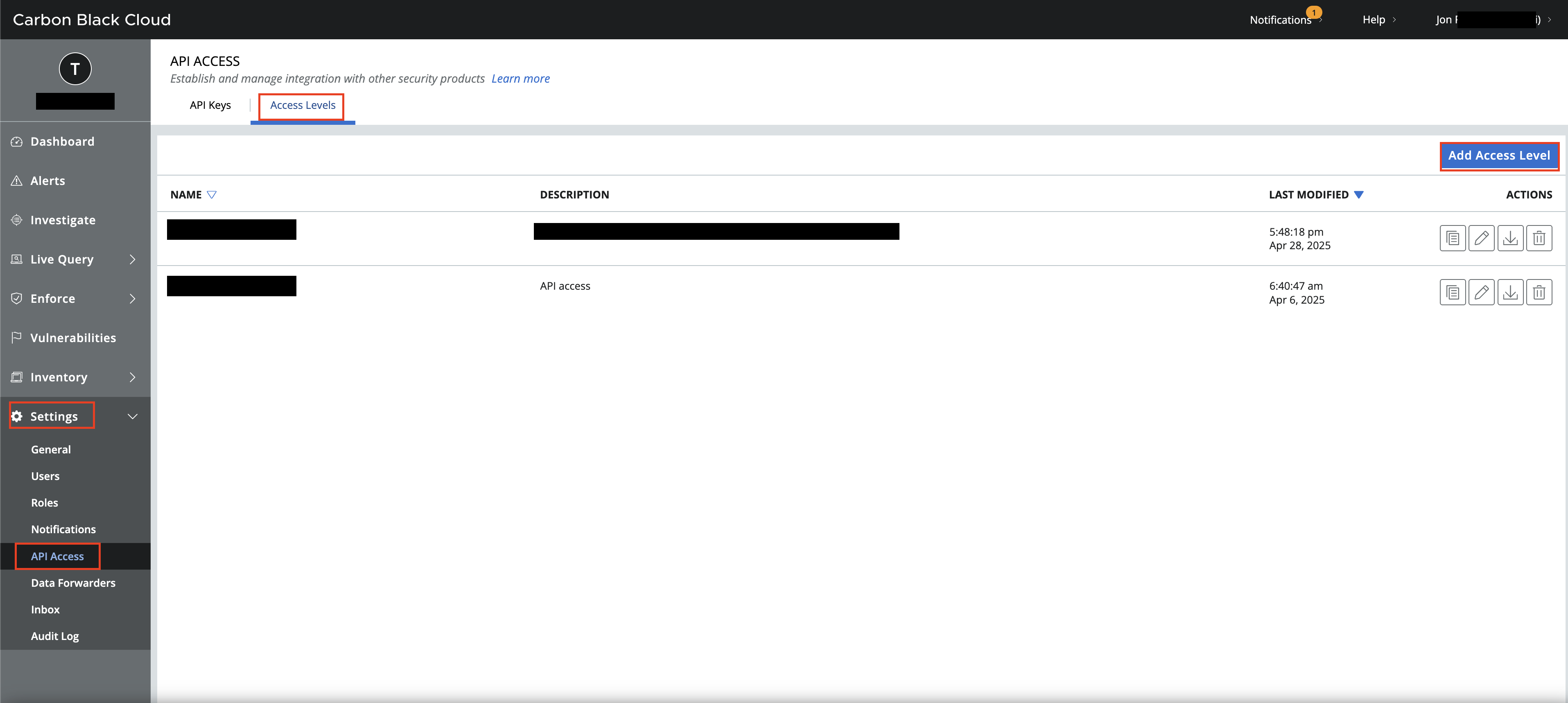
Task: Toggle Last Modified sort arrow
Action: [1359, 195]
